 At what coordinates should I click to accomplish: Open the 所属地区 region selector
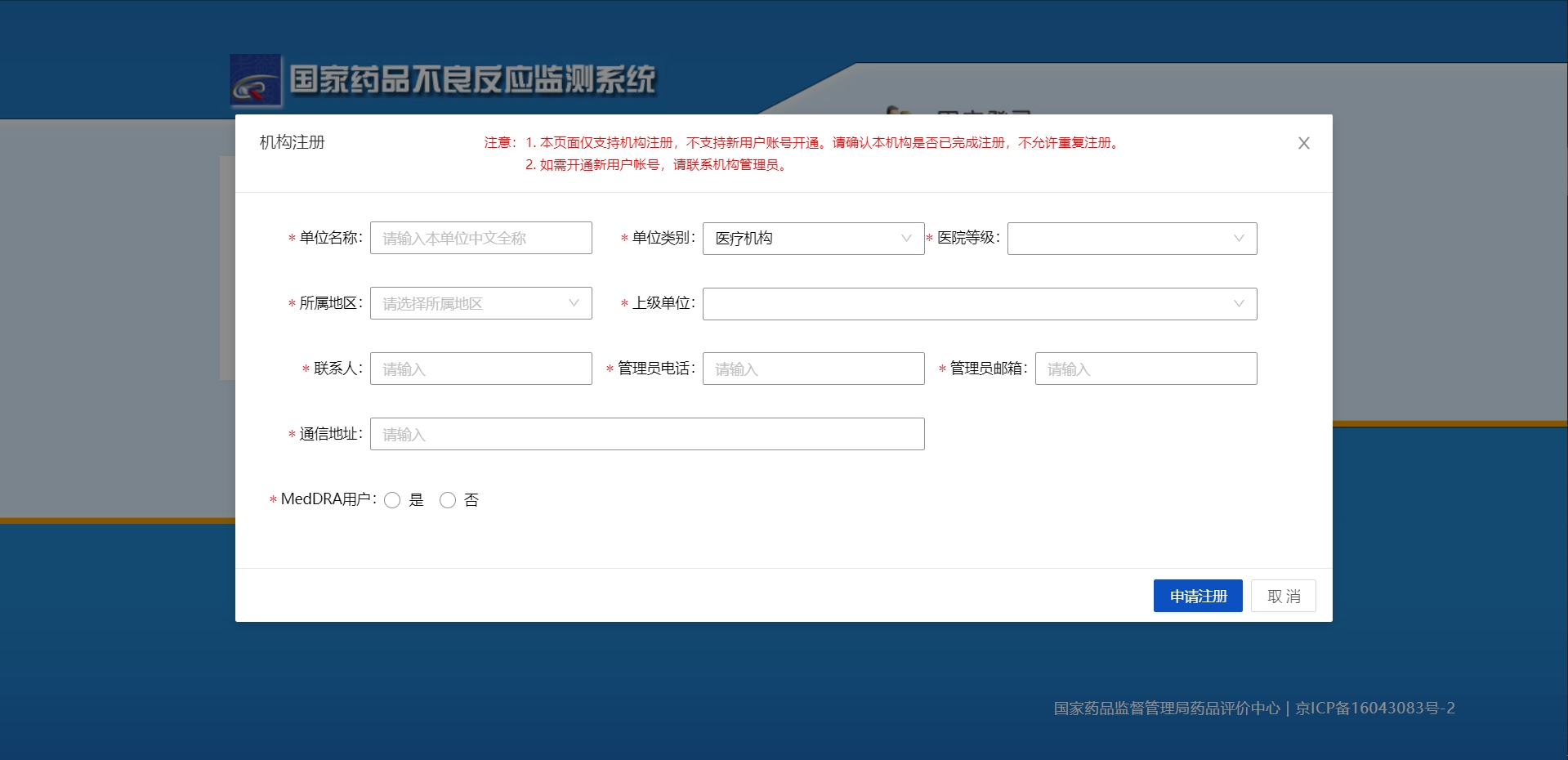[x=481, y=303]
